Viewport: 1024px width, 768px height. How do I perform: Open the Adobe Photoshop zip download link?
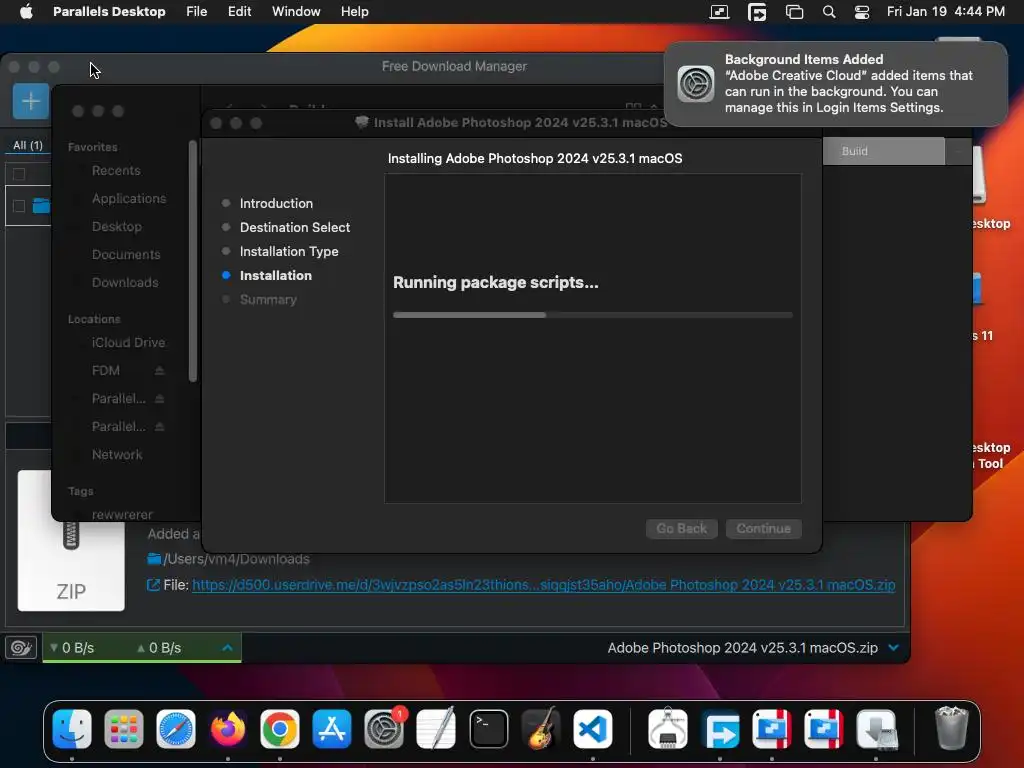[x=543, y=585]
